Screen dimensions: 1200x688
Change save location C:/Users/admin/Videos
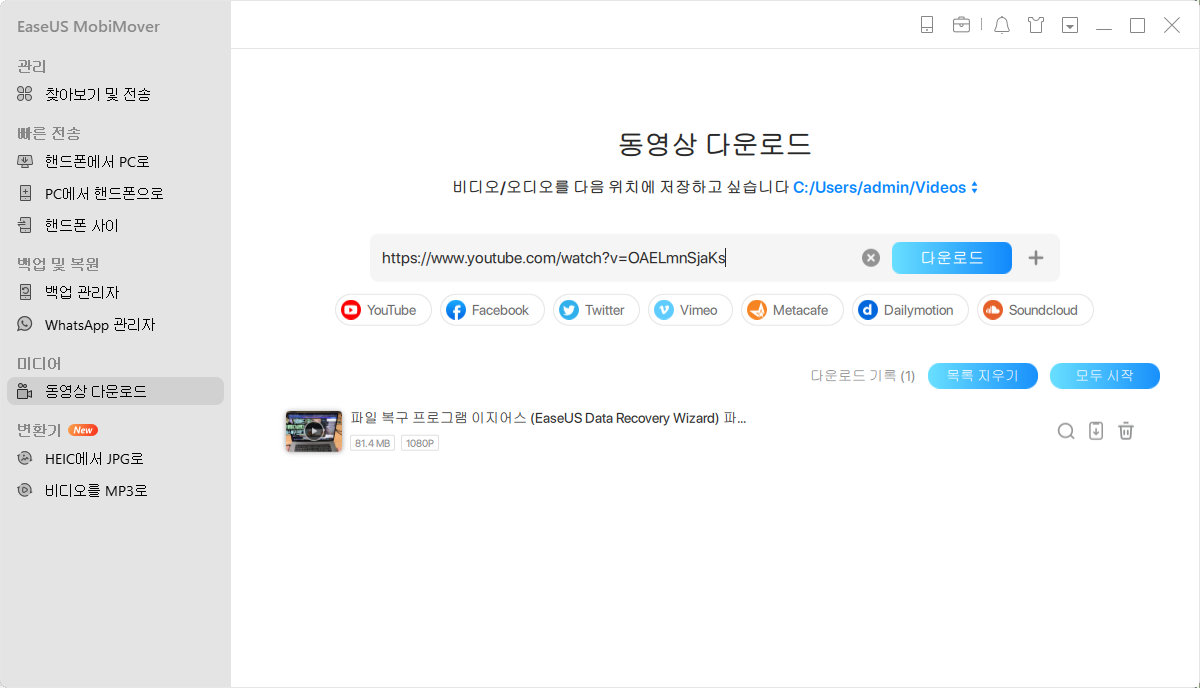coord(885,187)
